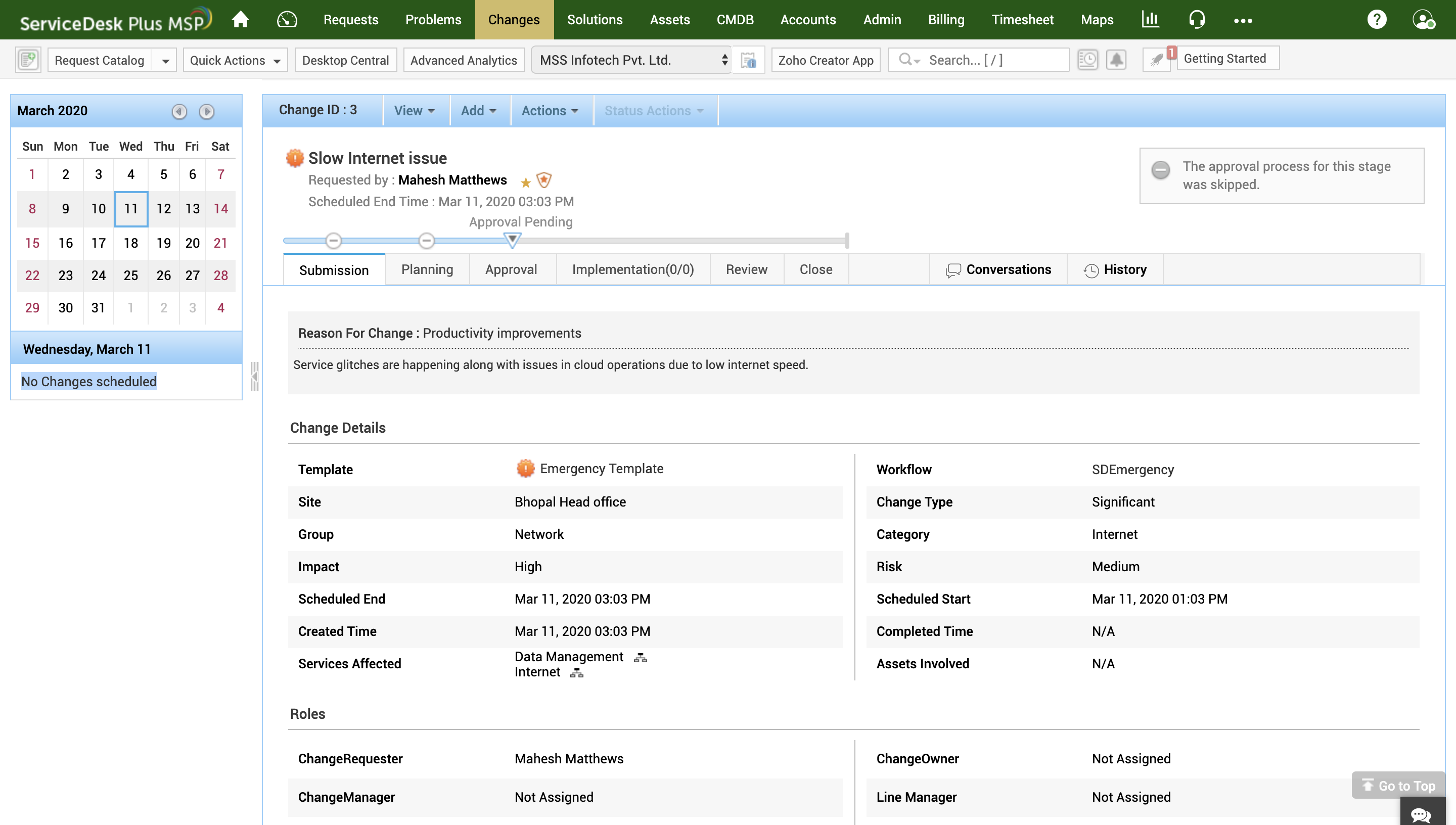The image size is (1456, 825).
Task: Expand the Actions menu for Change
Action: click(x=549, y=111)
